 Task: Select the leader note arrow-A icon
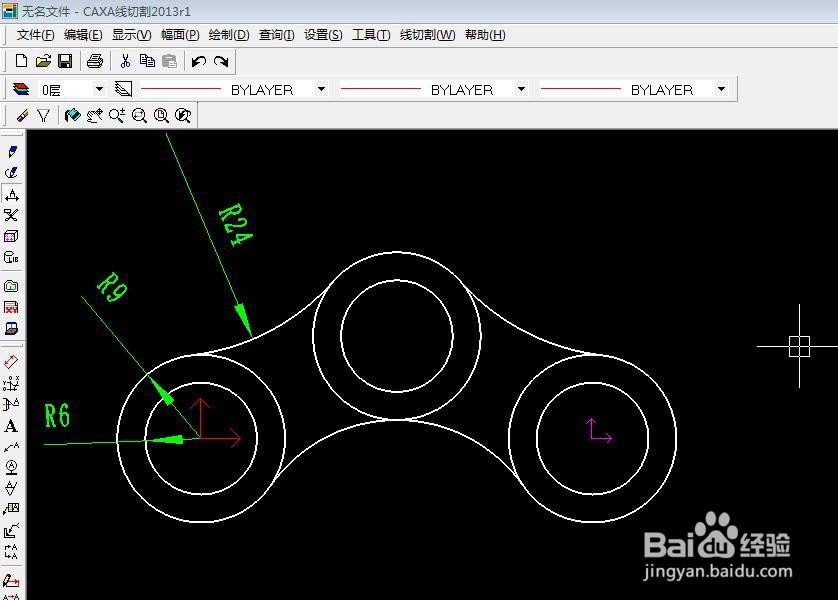[11, 446]
